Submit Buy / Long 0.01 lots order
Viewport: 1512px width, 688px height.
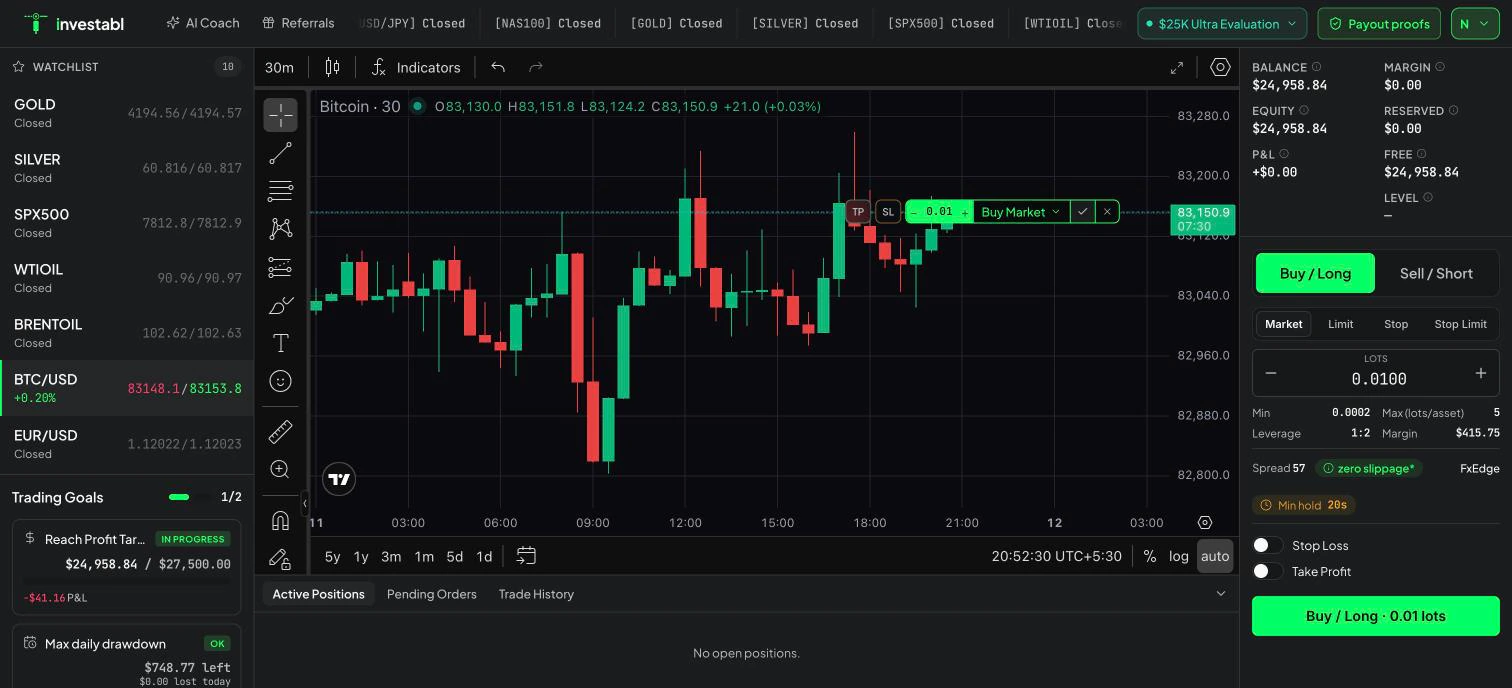[x=1375, y=616]
